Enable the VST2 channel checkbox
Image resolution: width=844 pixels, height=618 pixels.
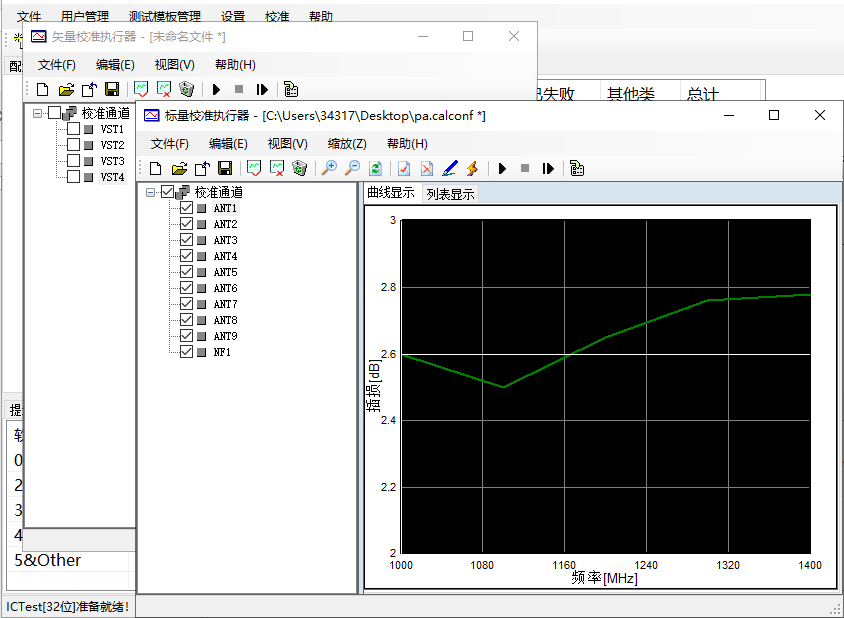click(x=73, y=145)
